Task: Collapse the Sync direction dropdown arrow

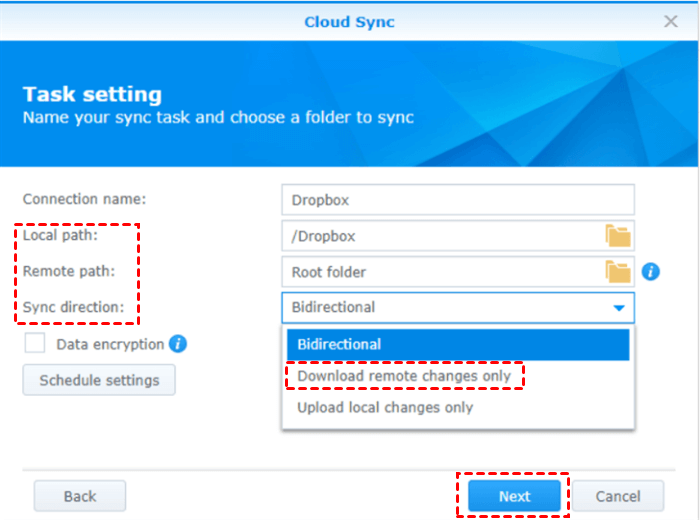Action: [x=619, y=308]
